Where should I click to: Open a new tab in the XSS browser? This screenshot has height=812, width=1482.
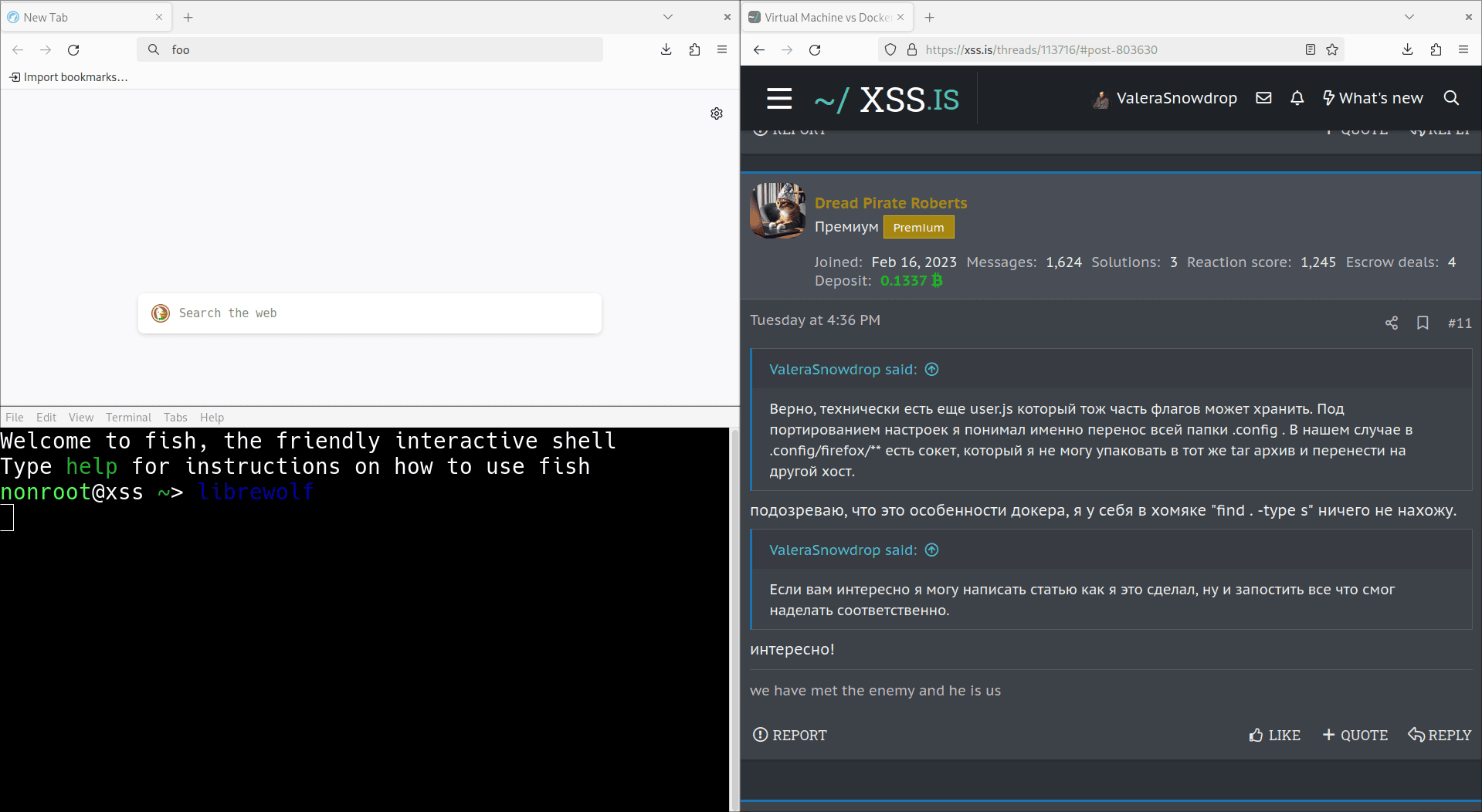point(930,17)
